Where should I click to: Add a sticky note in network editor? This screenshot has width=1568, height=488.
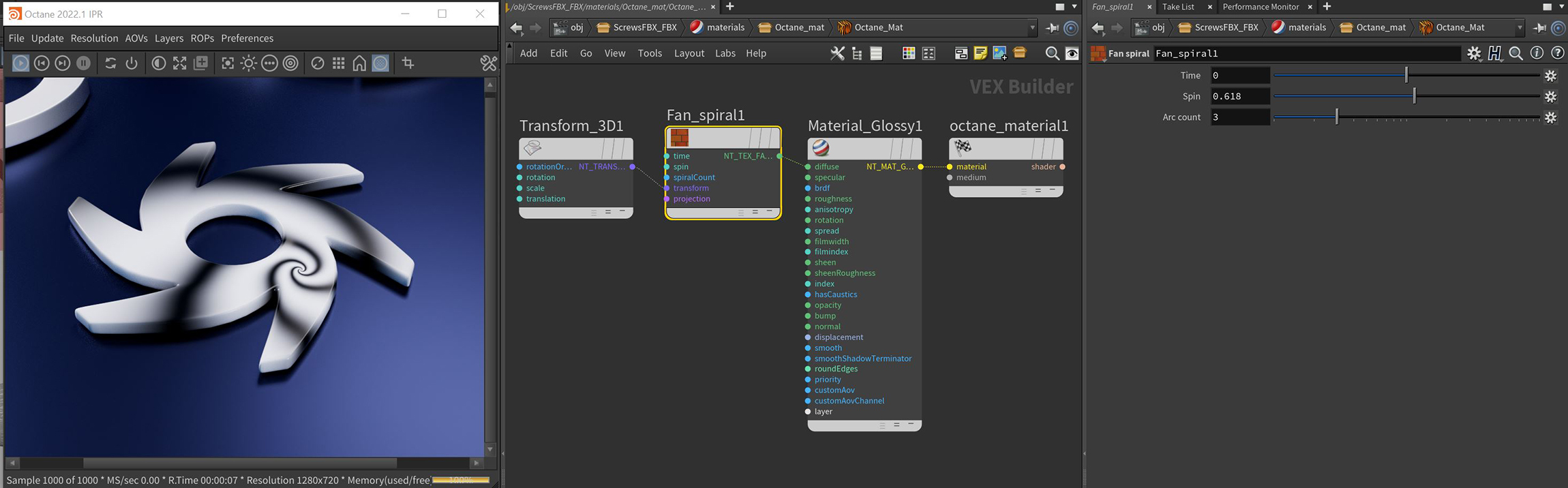tap(980, 53)
